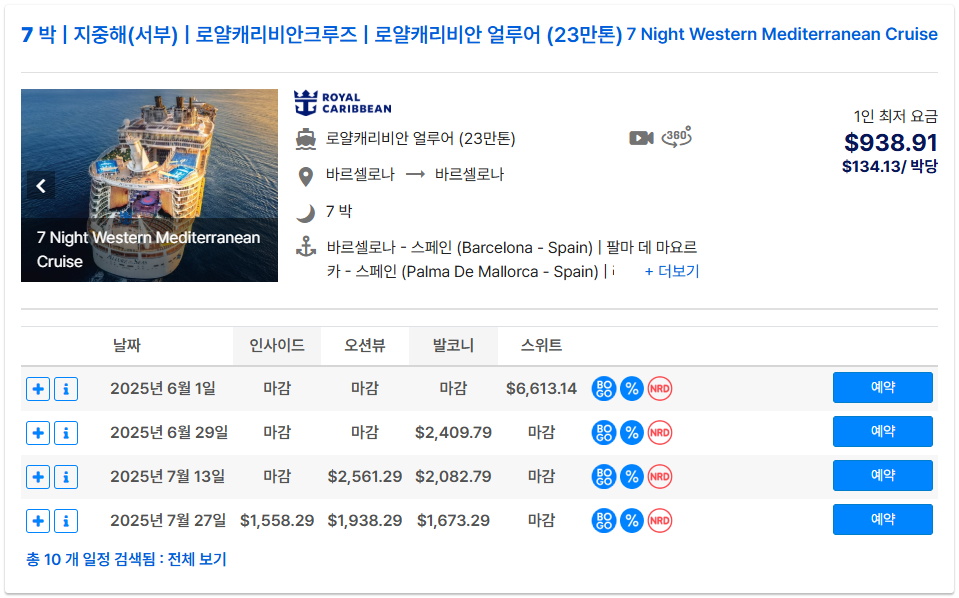
Task: Click NRD badge in 6월 29일 row
Action: coord(660,433)
